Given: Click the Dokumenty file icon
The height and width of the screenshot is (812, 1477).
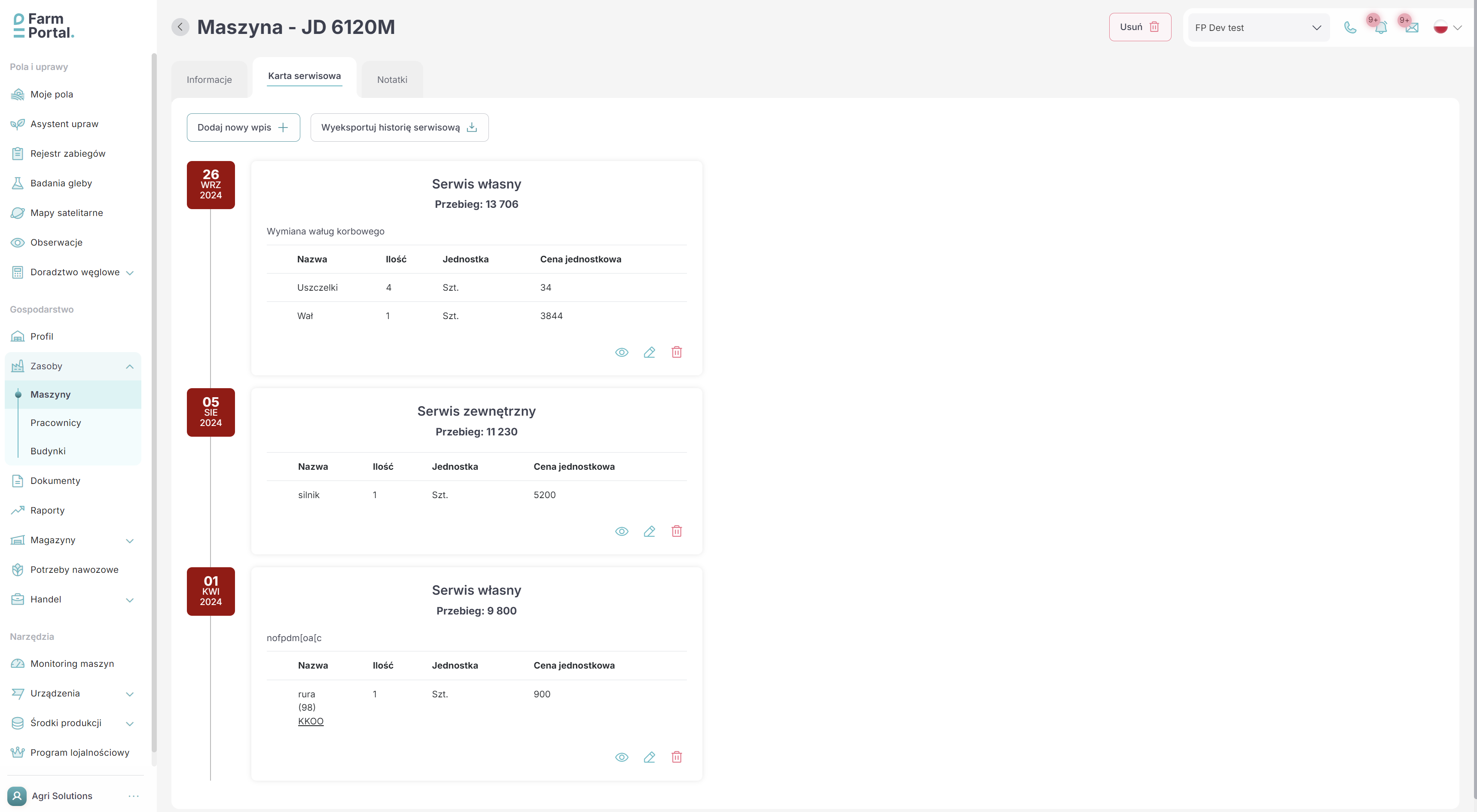Looking at the screenshot, I should pos(18,481).
